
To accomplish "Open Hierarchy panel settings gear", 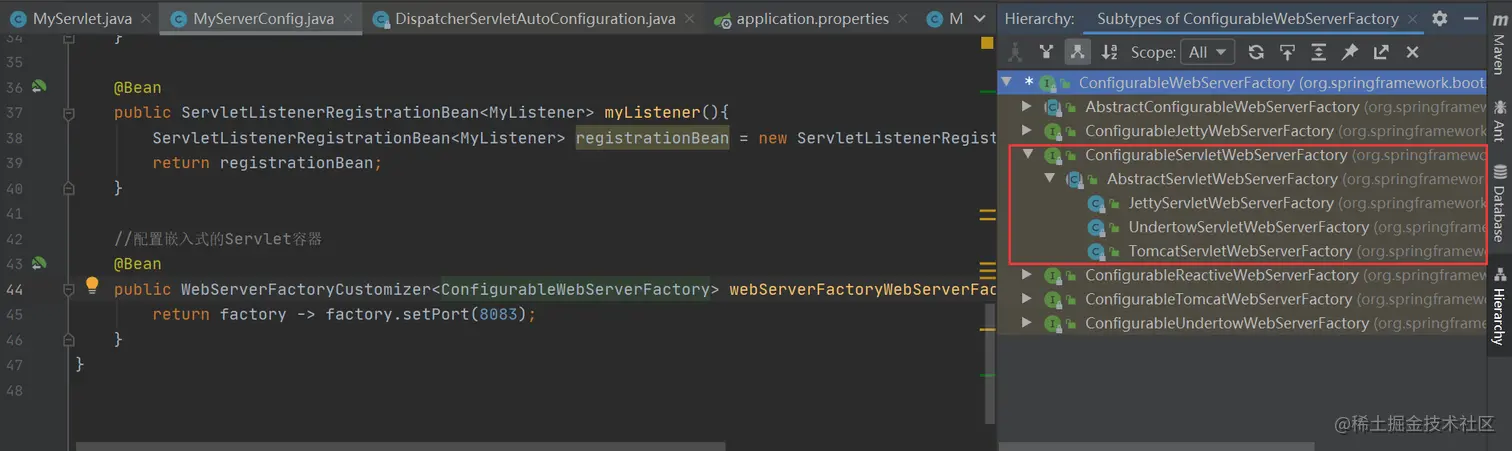I will pos(1439,18).
